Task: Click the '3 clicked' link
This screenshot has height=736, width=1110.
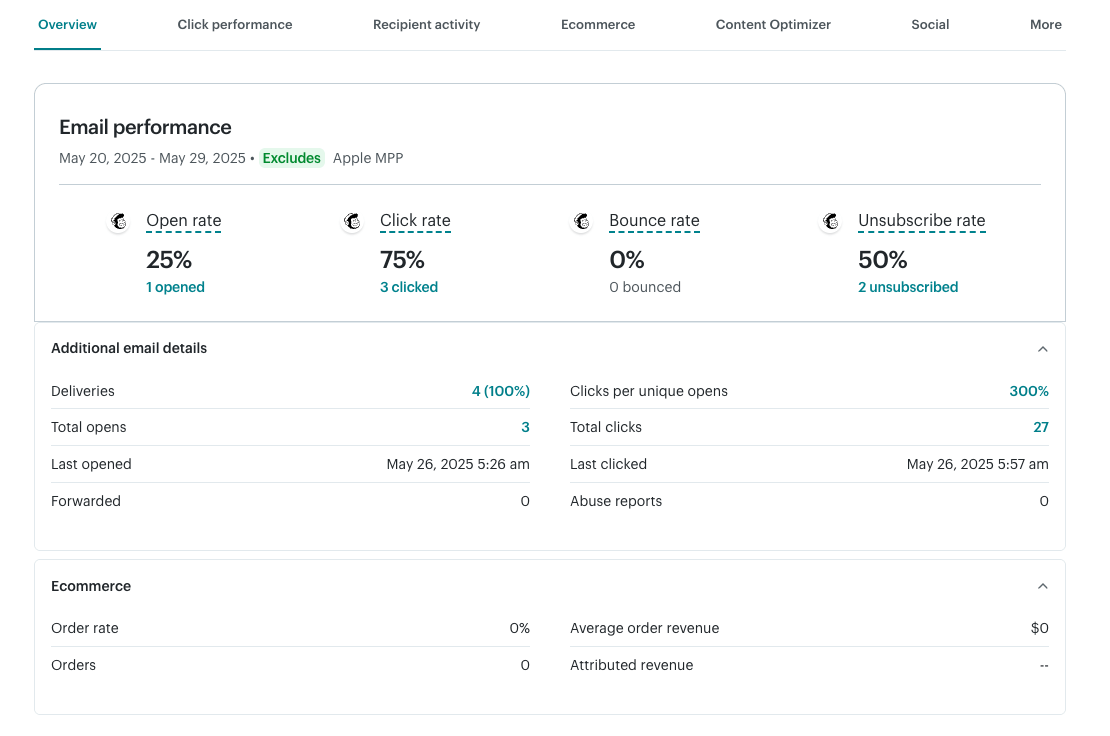Action: point(409,287)
